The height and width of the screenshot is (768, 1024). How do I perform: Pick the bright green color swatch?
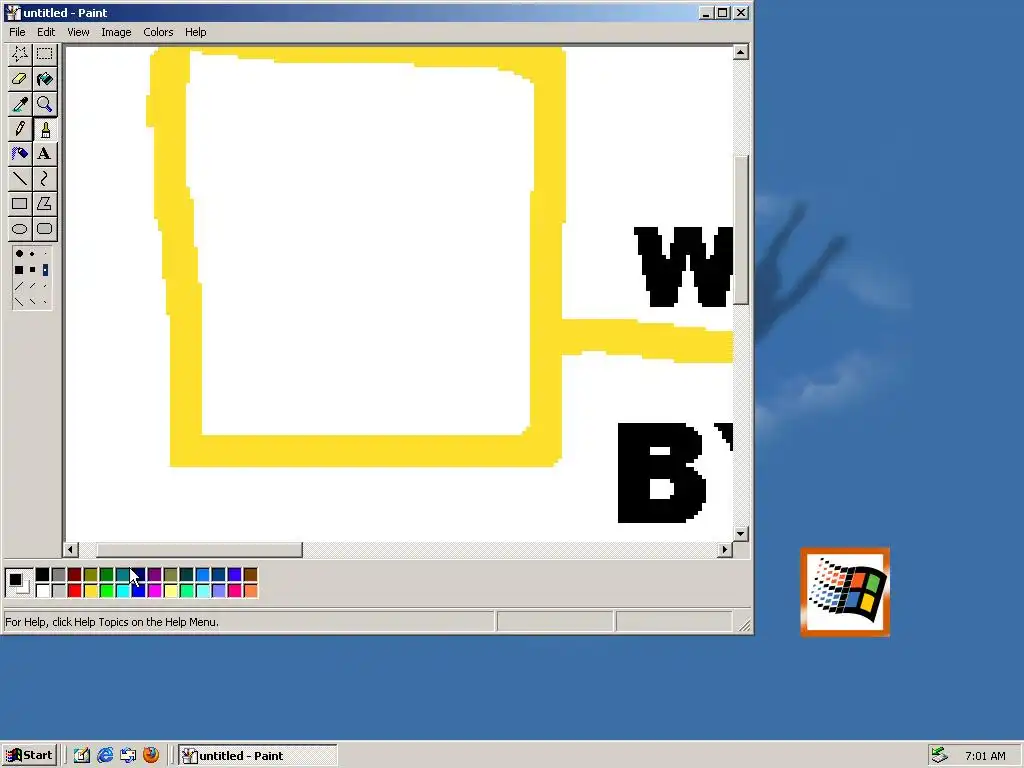coord(106,591)
